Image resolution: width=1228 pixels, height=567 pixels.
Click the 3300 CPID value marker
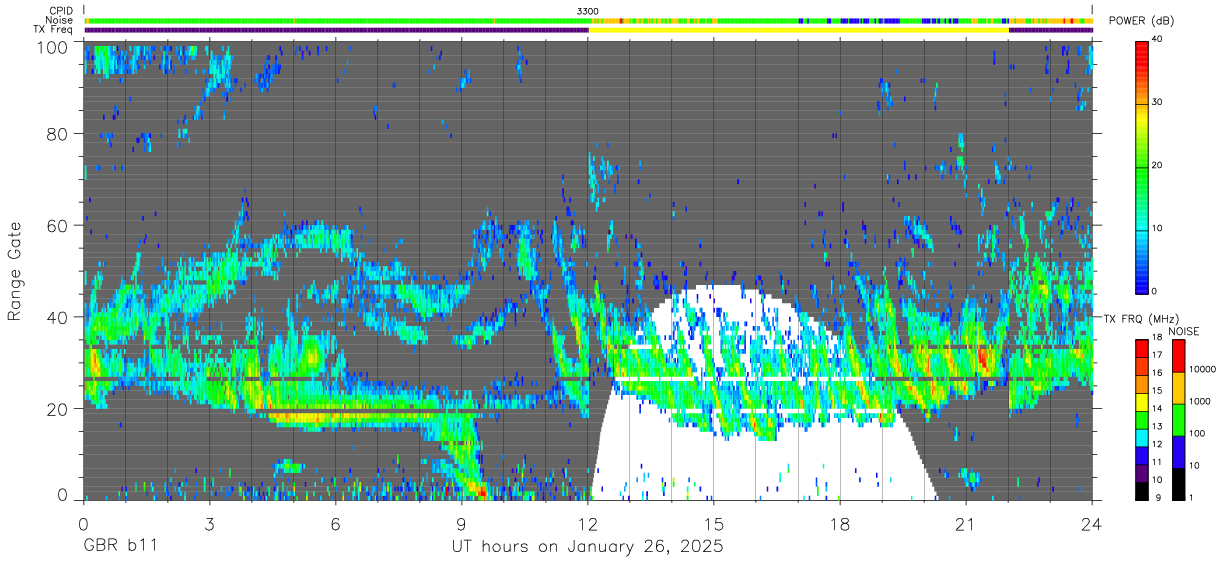pos(588,10)
